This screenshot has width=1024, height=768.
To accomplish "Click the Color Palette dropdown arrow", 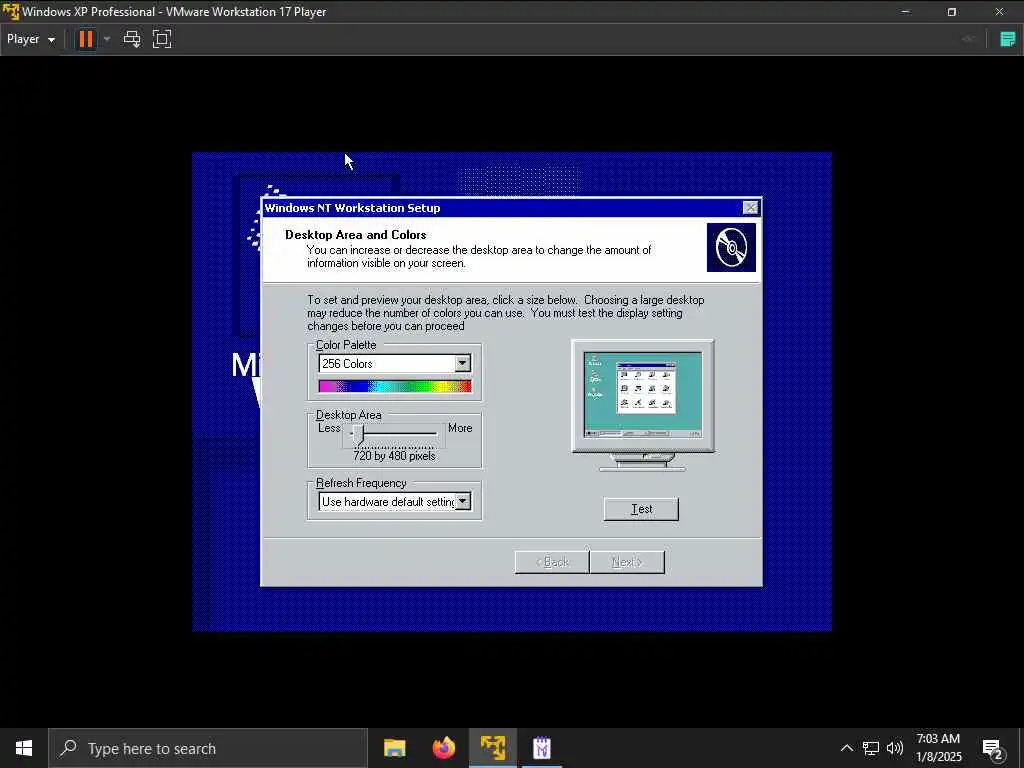I will point(462,364).
